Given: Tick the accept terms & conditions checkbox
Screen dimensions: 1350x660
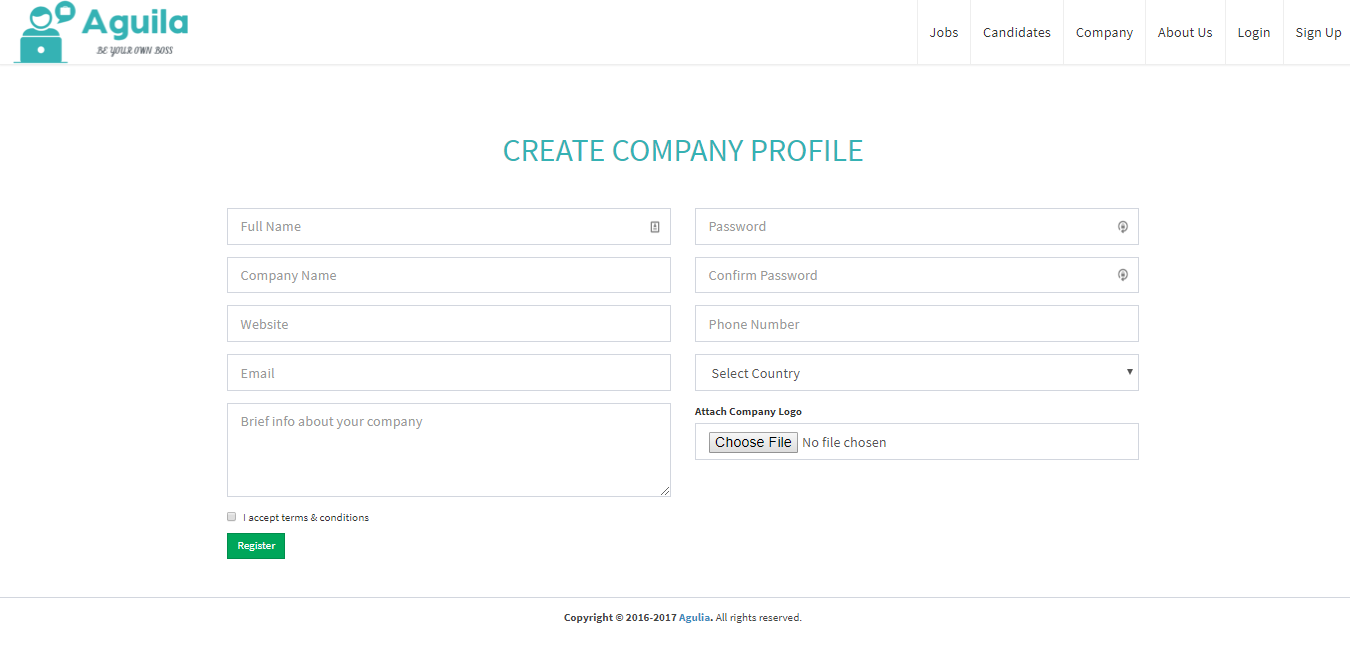Looking at the screenshot, I should pyautogui.click(x=232, y=517).
